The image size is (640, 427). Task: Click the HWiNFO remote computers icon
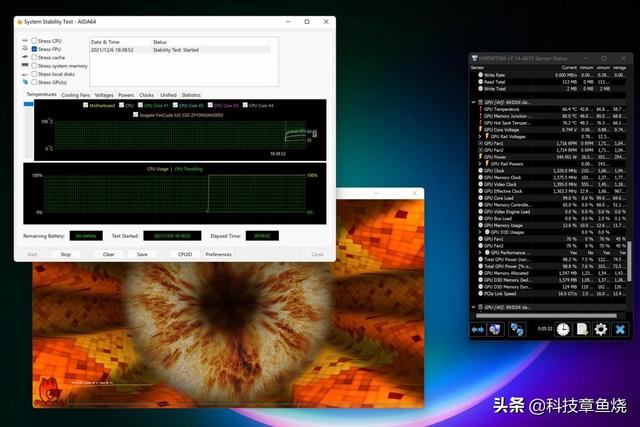point(517,329)
